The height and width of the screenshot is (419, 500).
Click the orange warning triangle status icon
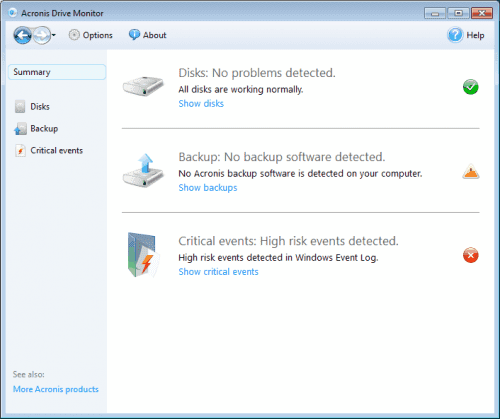pos(471,171)
